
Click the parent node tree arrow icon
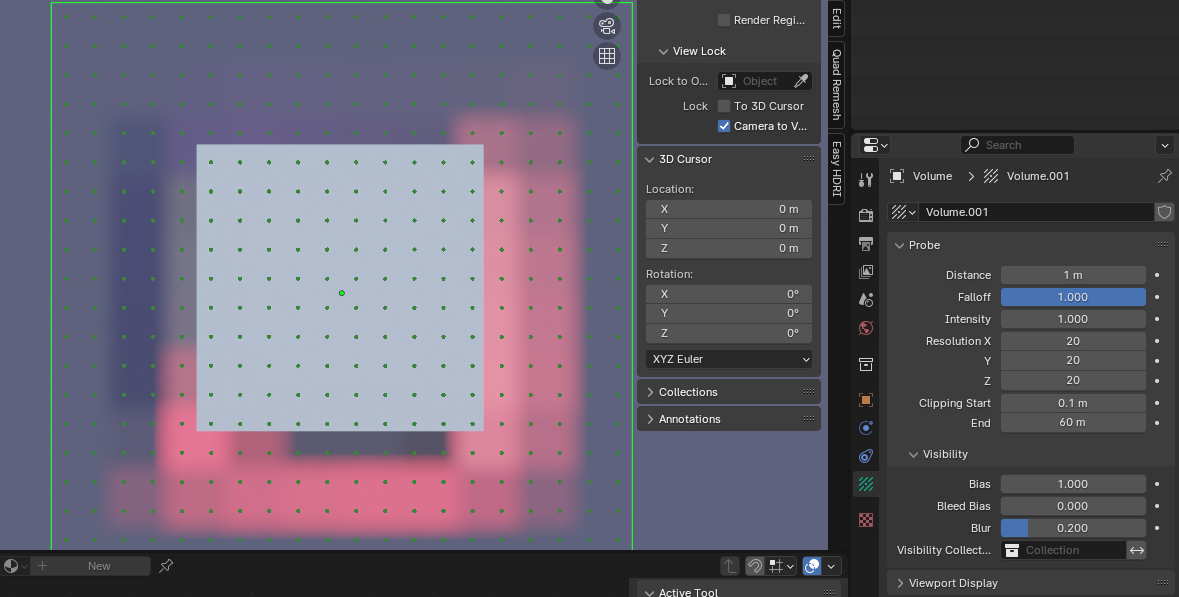pyautogui.click(x=729, y=566)
